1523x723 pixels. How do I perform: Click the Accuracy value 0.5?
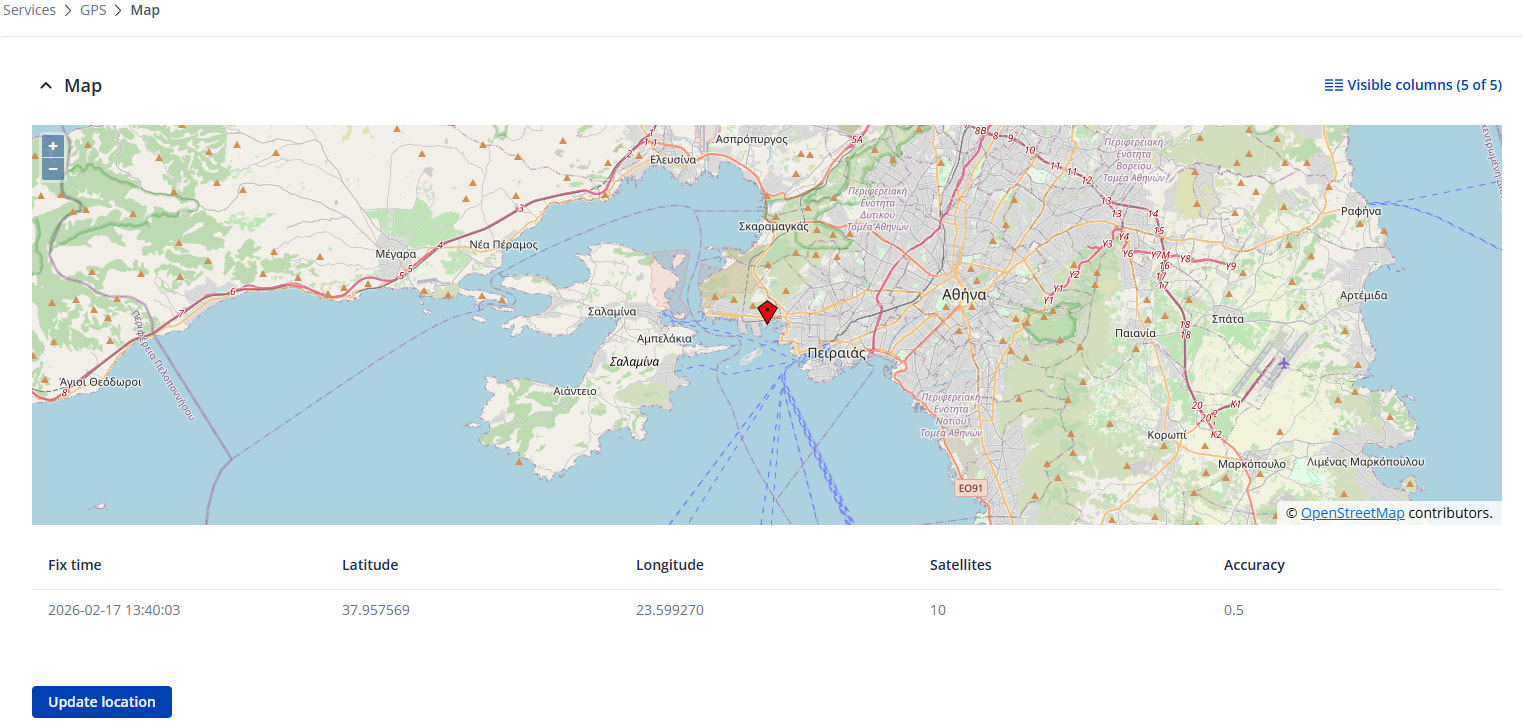click(x=1233, y=610)
